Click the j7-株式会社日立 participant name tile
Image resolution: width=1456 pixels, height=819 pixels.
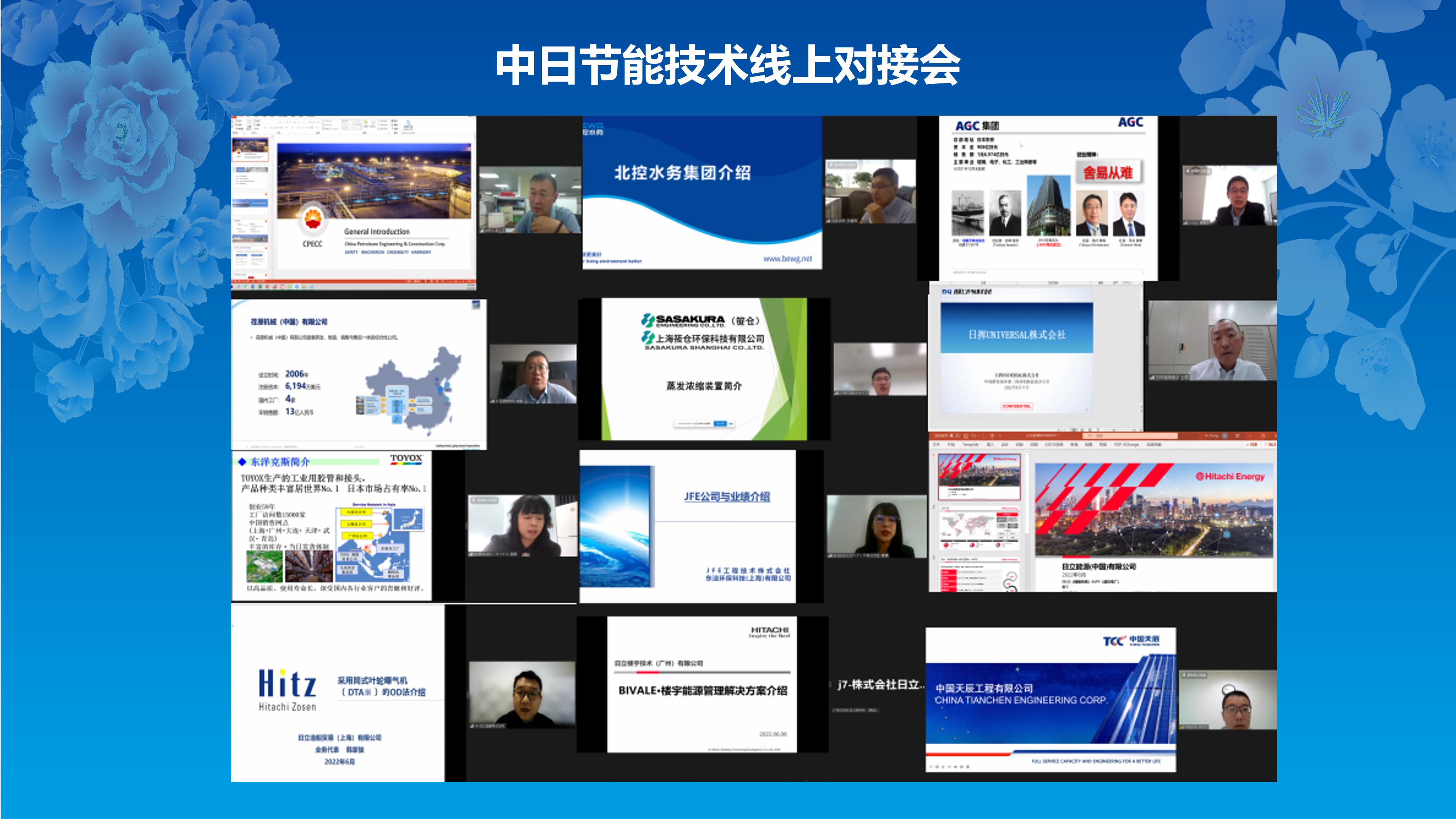[881, 684]
